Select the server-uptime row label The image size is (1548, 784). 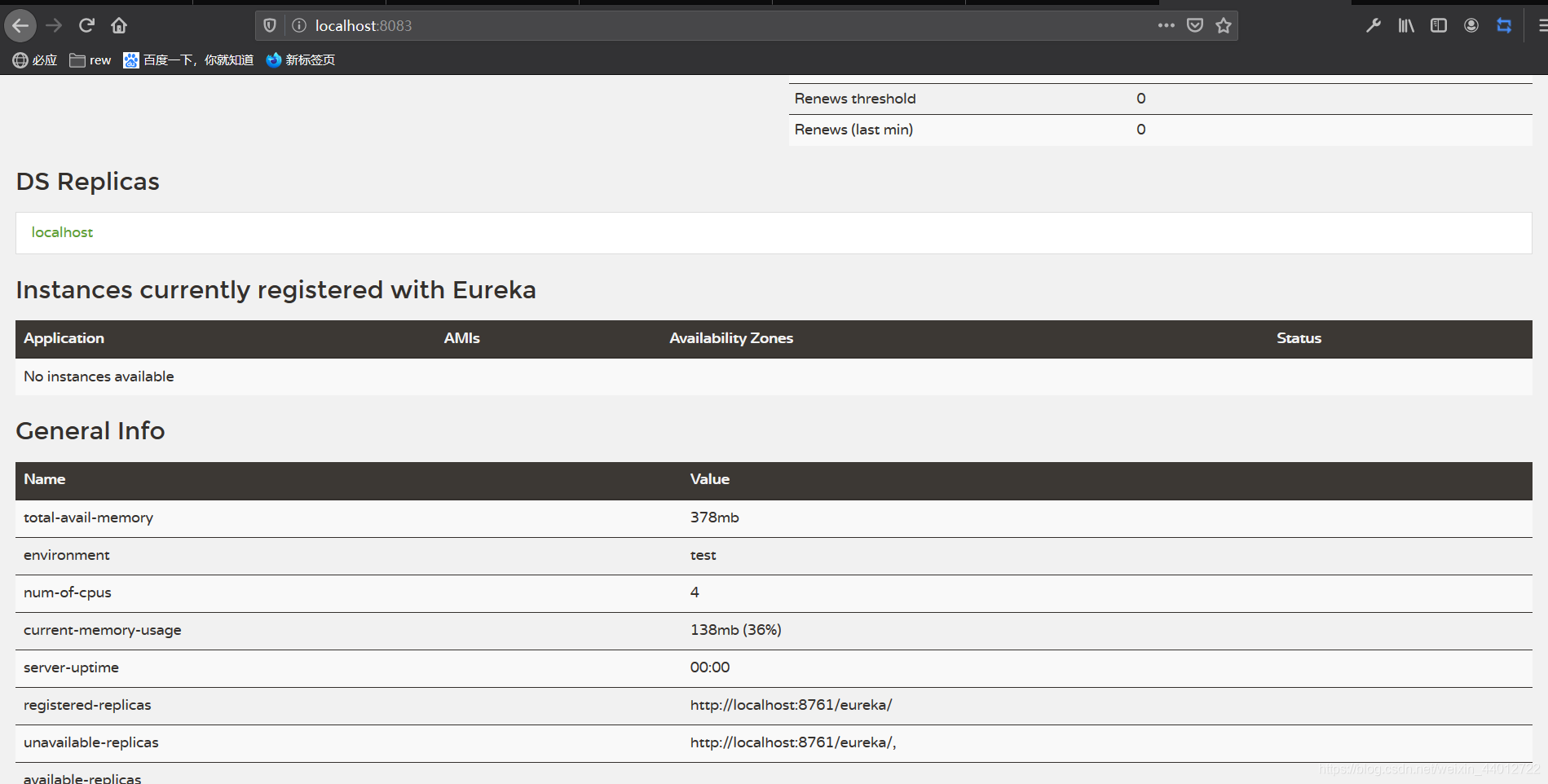[x=71, y=667]
